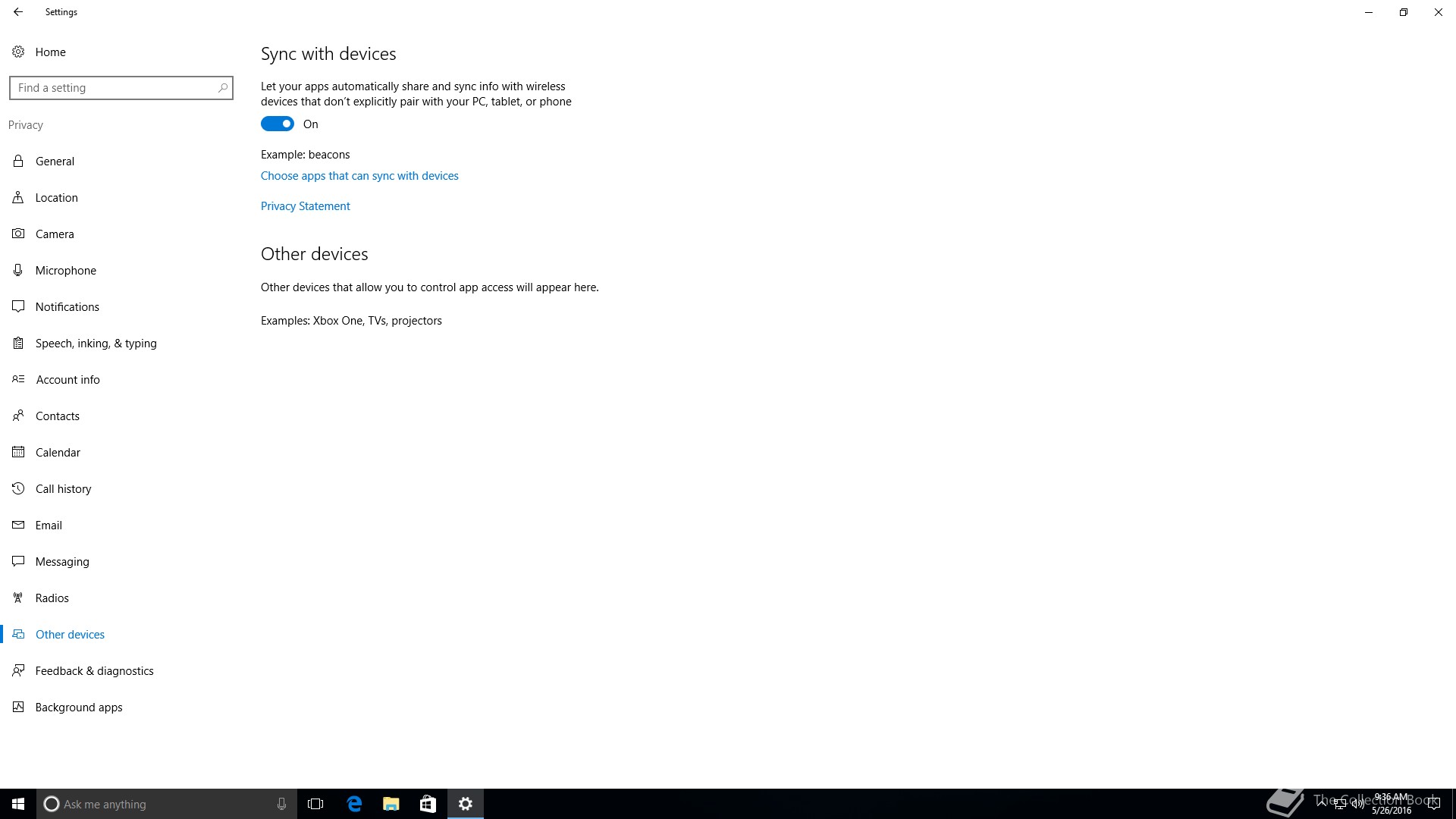This screenshot has width=1456, height=819.
Task: Click the Location sidebar icon
Action: 18,197
